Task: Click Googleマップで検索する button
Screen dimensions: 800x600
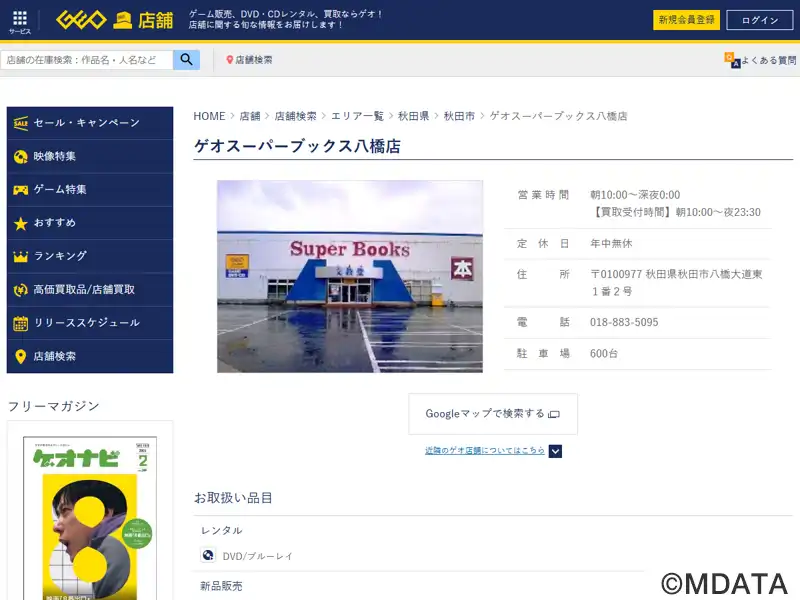Action: [493, 414]
